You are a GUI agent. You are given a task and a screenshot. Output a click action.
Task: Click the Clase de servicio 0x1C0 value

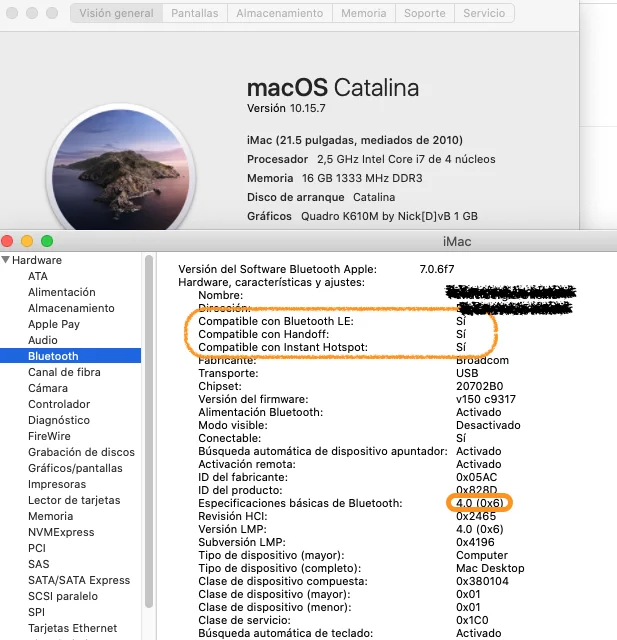(472, 620)
